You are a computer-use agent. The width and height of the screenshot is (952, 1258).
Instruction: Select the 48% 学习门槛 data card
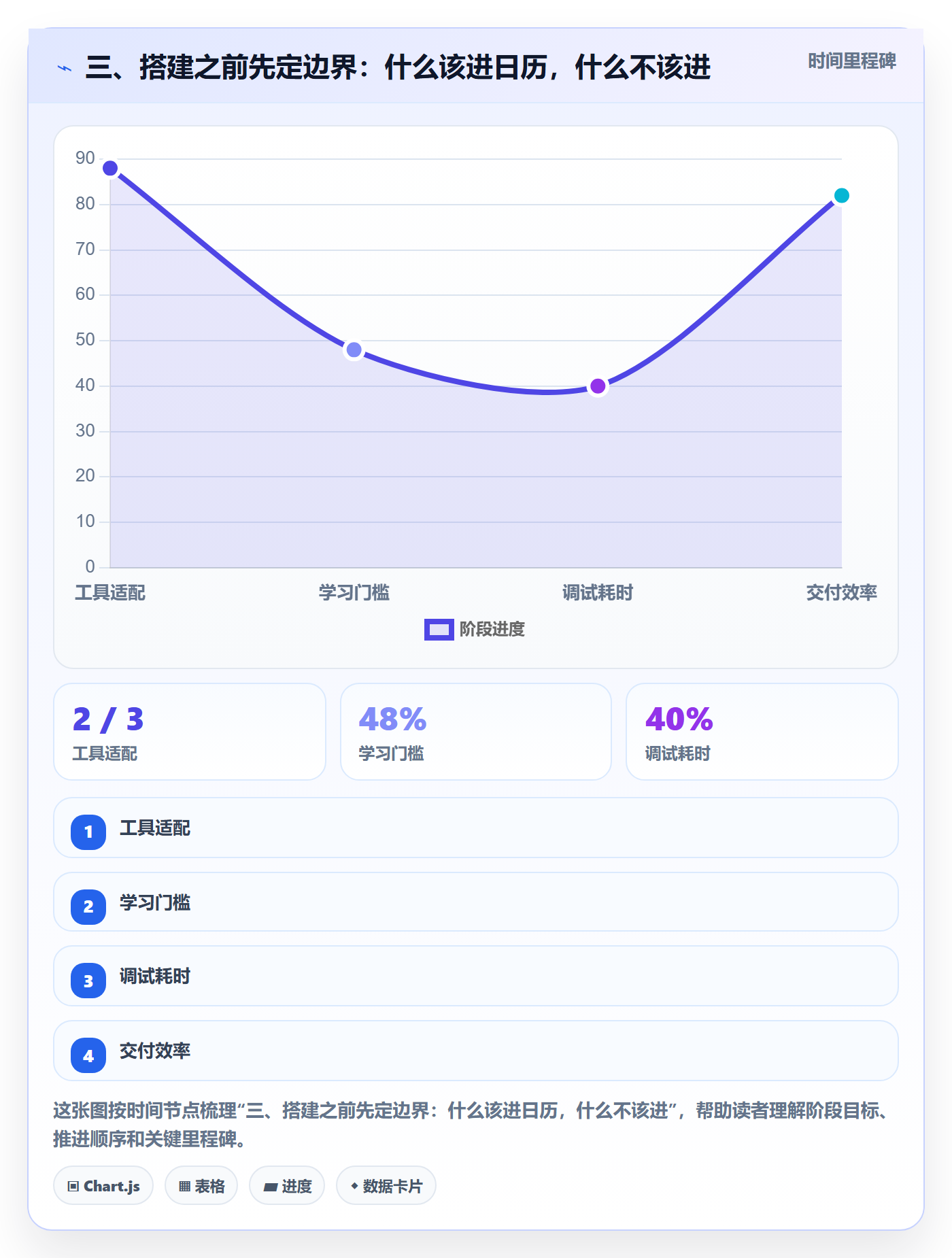[x=476, y=732]
